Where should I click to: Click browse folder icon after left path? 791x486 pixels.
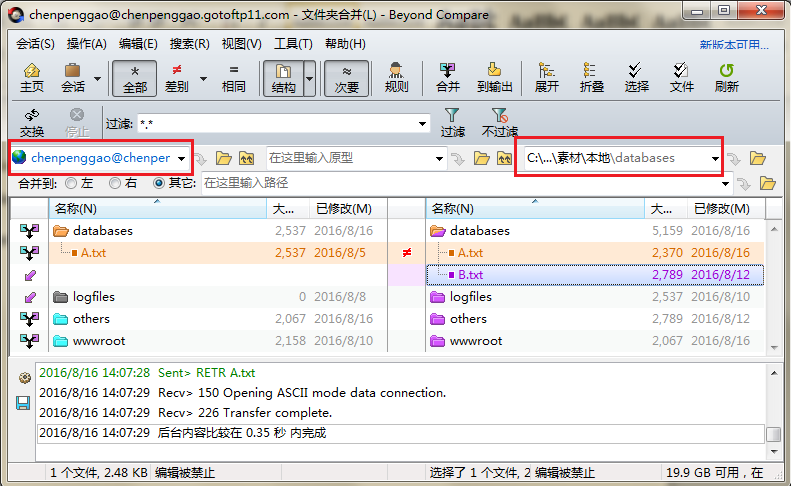click(223, 158)
